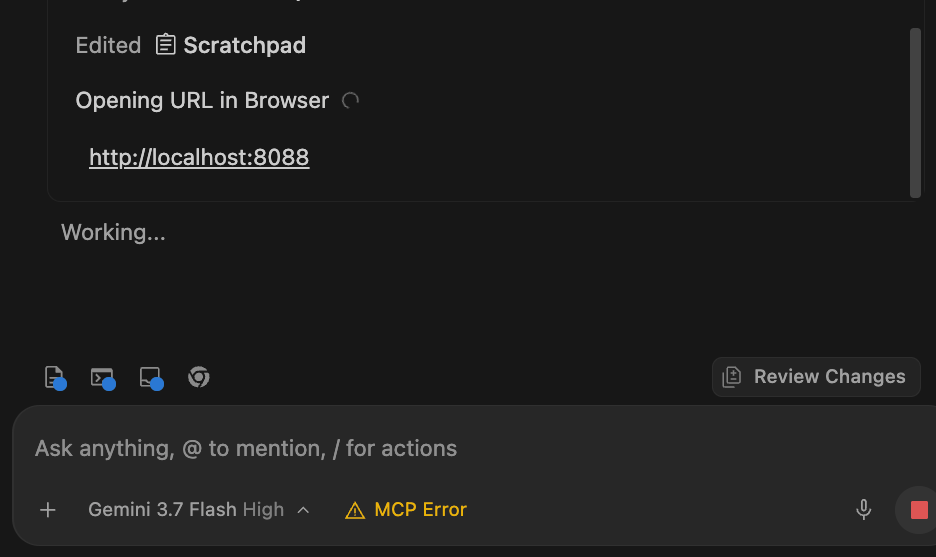Show details for the MCP Error label
This screenshot has width=936, height=557.
[420, 510]
